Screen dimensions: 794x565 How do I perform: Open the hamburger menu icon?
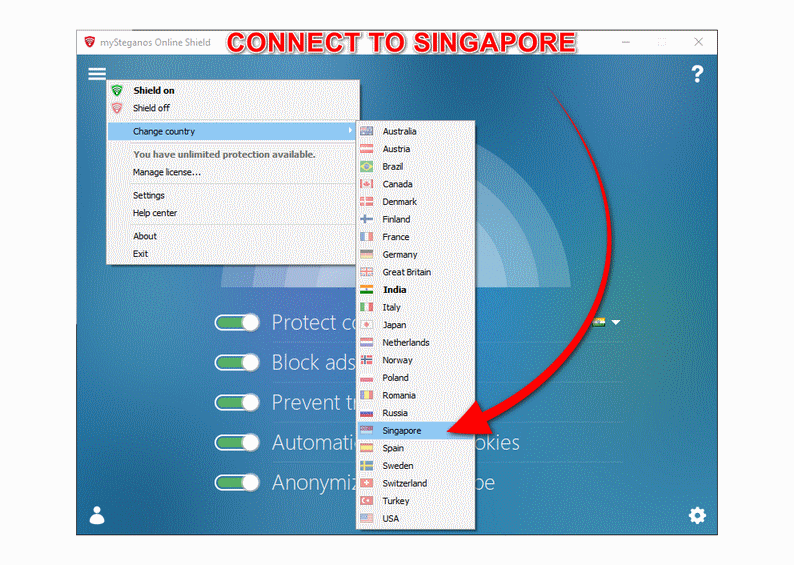click(x=97, y=74)
